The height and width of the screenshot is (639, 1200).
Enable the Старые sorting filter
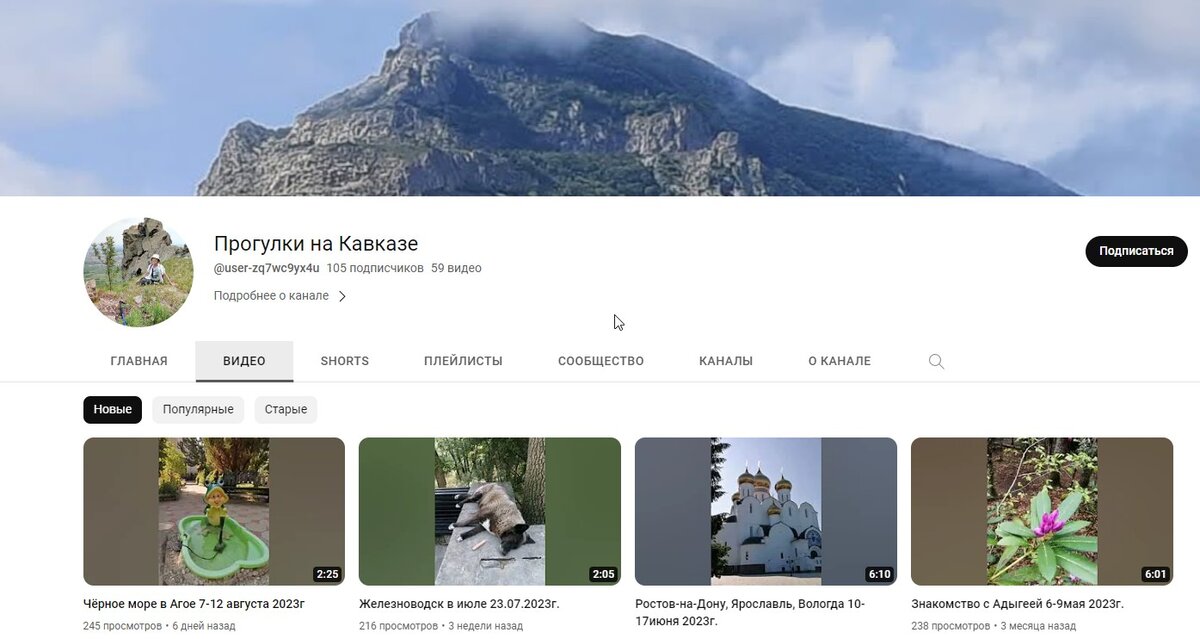286,409
